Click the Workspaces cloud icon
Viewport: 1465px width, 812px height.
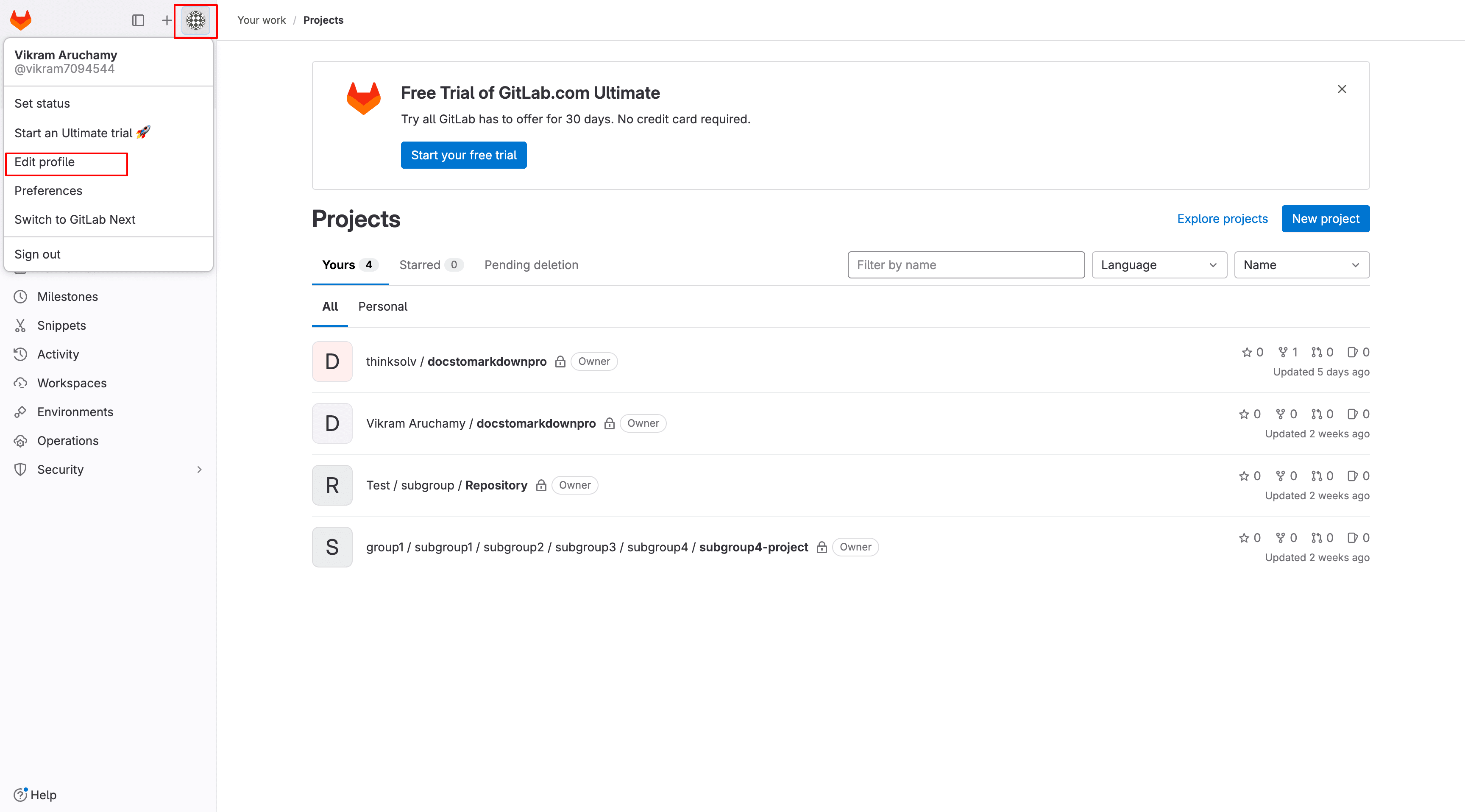(x=20, y=383)
